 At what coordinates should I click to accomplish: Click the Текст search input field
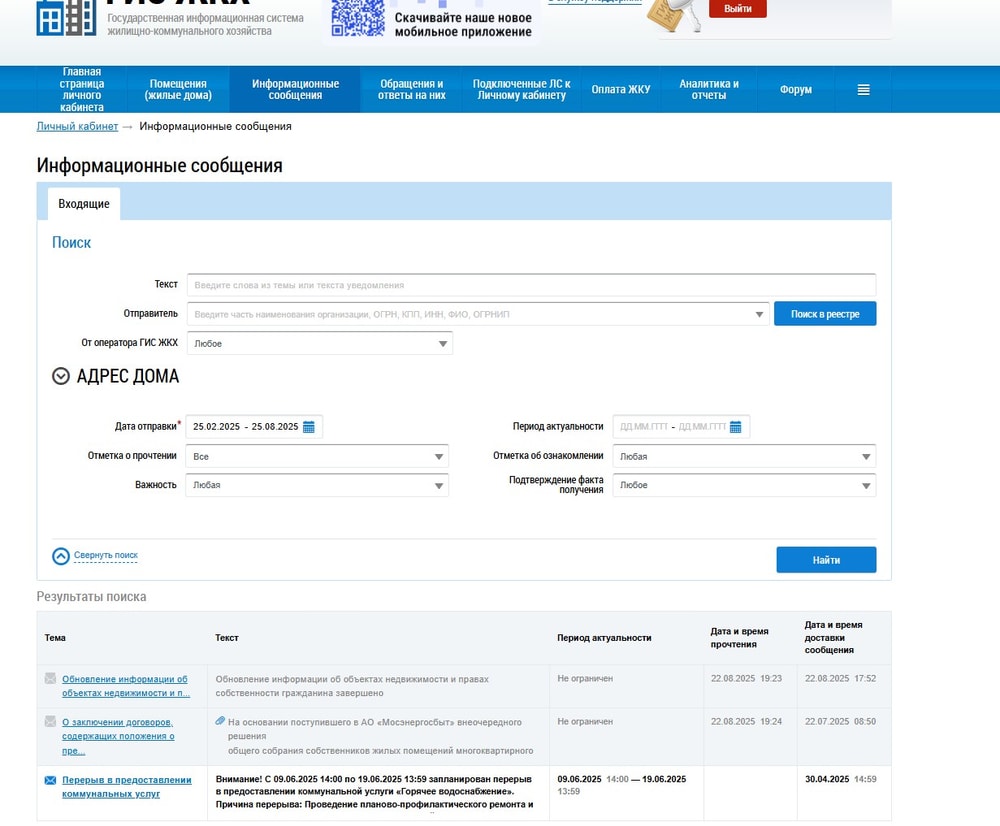[x=531, y=285]
